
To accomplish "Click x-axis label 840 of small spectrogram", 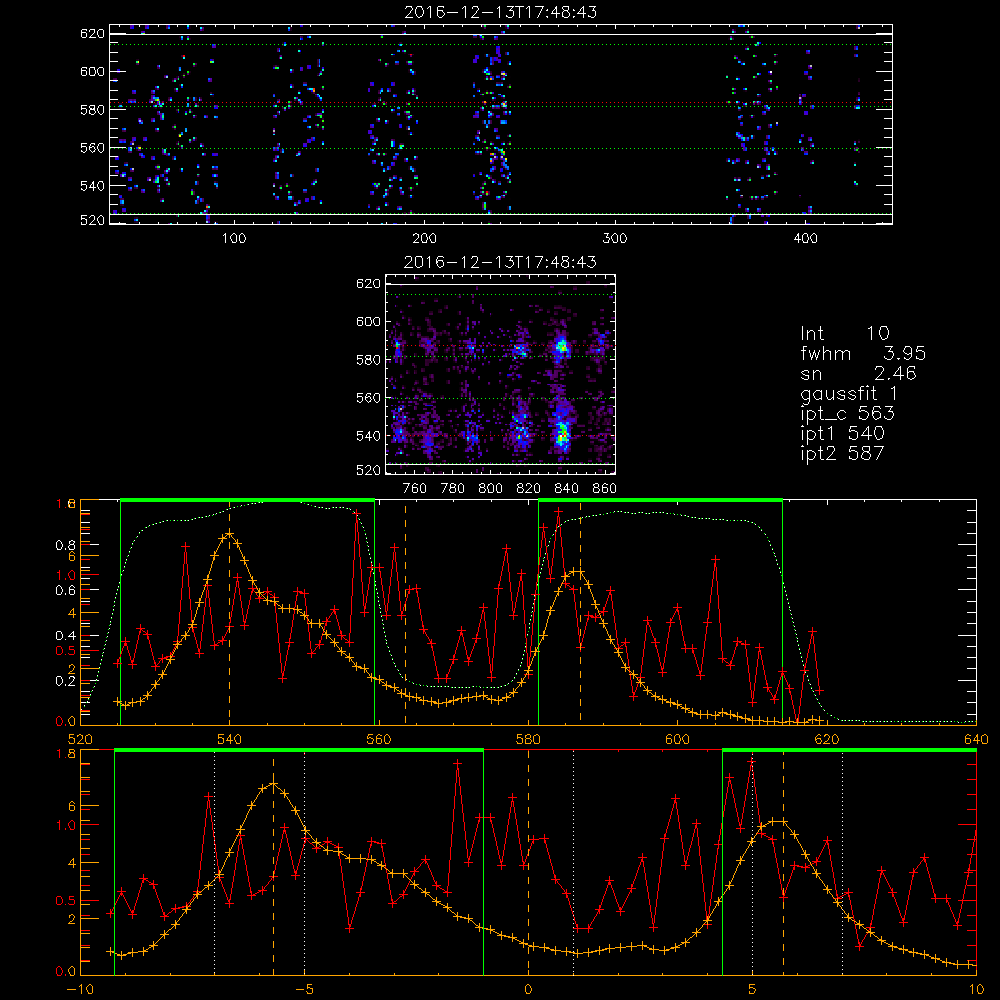I will tap(566, 489).
